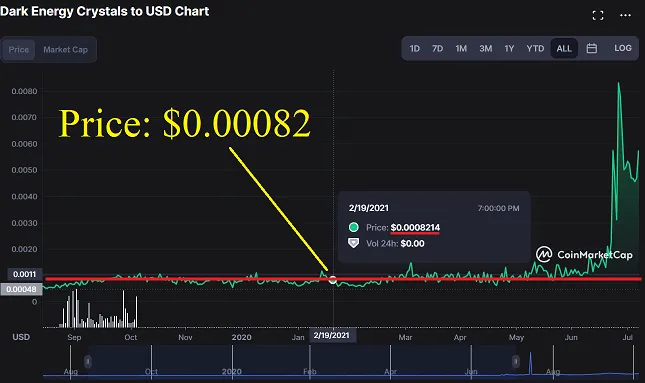This screenshot has height=383, width=645.
Task: Open the three-dot more options menu
Action: [x=625, y=15]
